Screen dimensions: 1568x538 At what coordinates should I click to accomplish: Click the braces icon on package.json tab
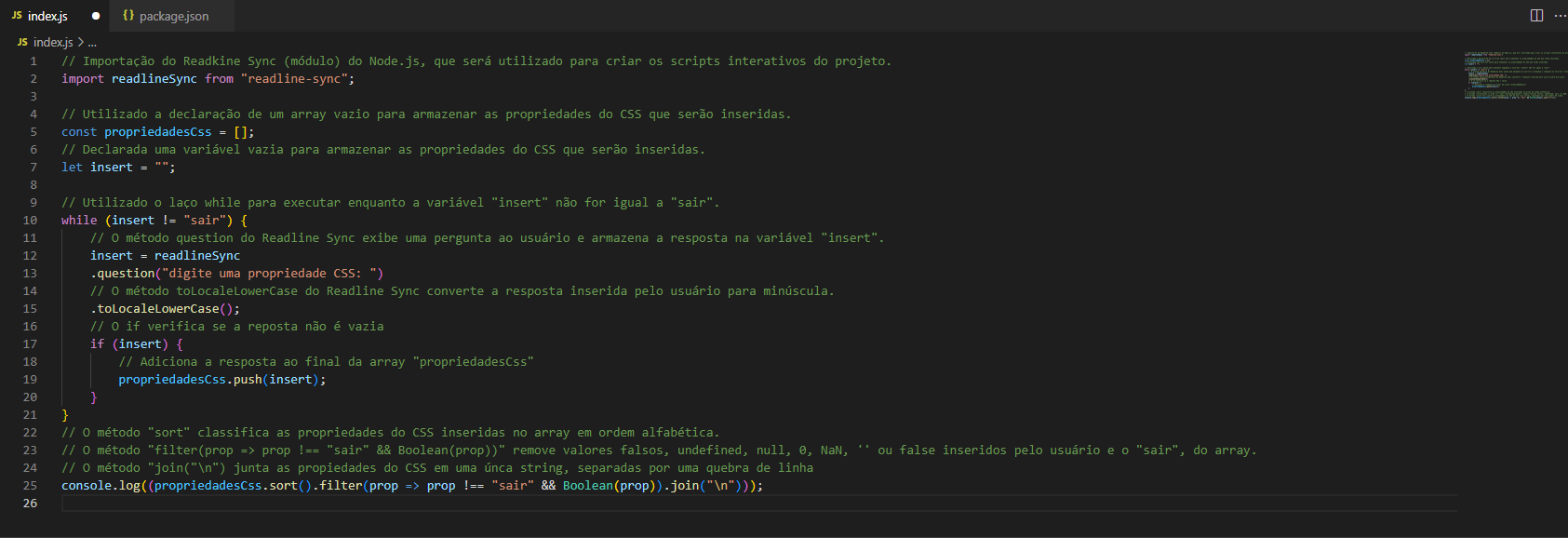(x=128, y=16)
